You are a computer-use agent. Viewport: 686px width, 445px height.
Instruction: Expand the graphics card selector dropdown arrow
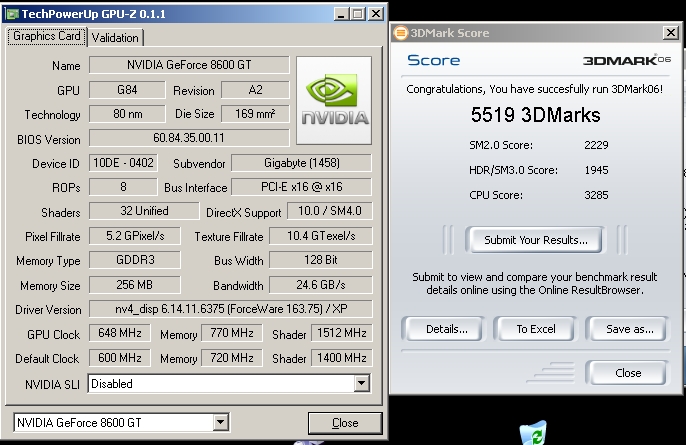[x=220, y=422]
